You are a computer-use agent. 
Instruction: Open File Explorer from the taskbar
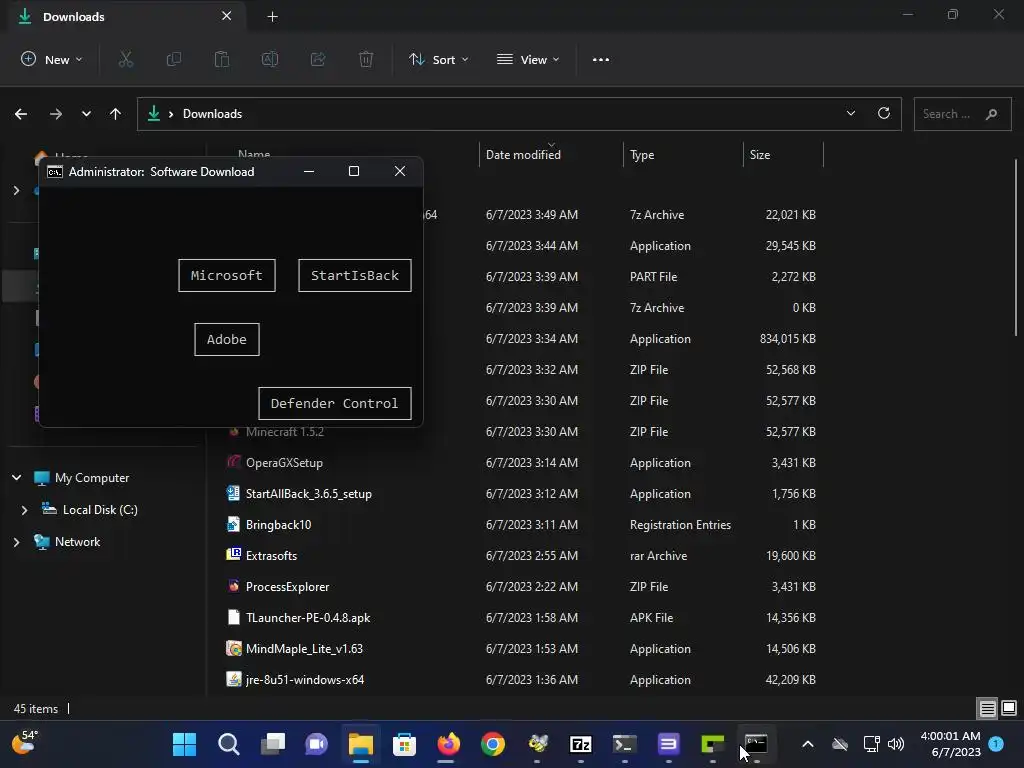coord(360,744)
